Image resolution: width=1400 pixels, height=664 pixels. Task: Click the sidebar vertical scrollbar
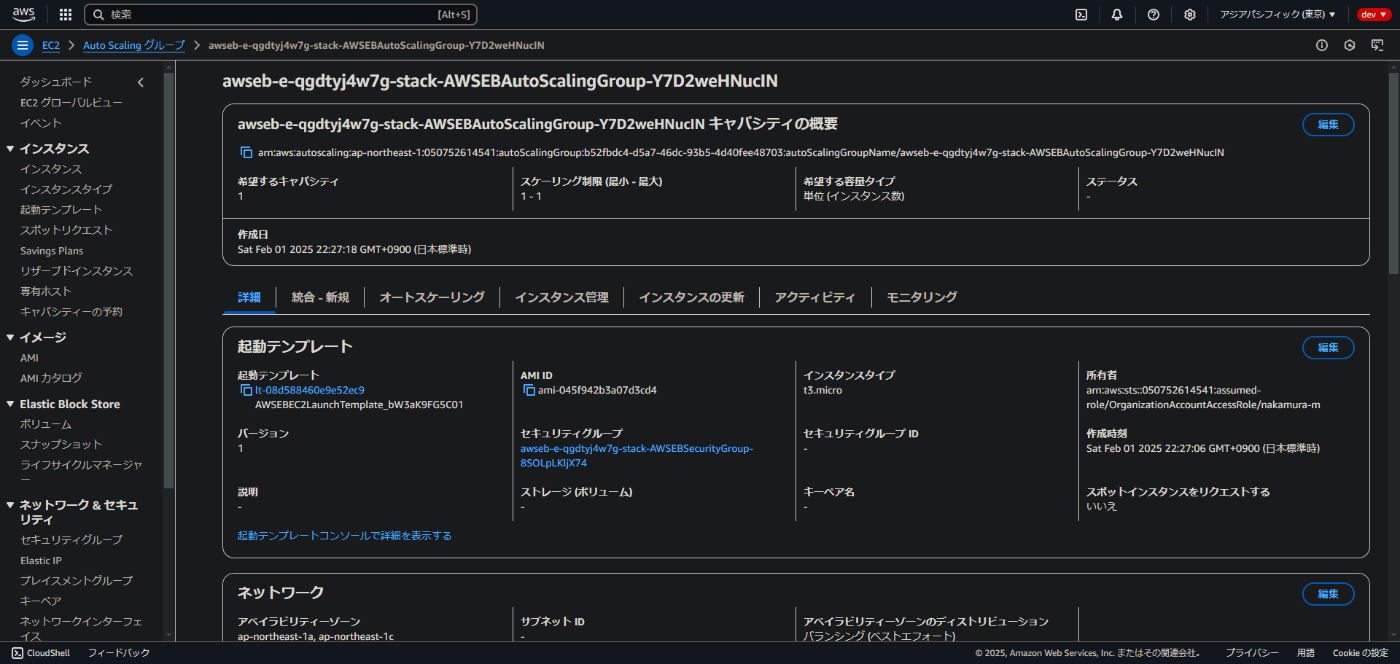[x=169, y=280]
